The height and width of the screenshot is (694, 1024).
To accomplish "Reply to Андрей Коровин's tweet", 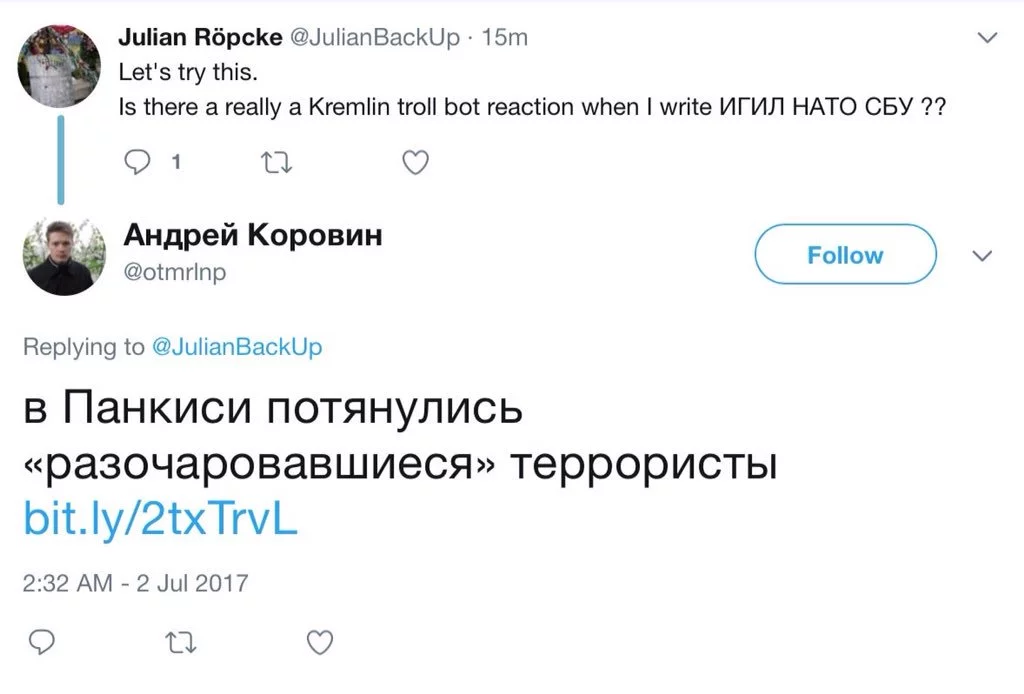I will (x=42, y=641).
